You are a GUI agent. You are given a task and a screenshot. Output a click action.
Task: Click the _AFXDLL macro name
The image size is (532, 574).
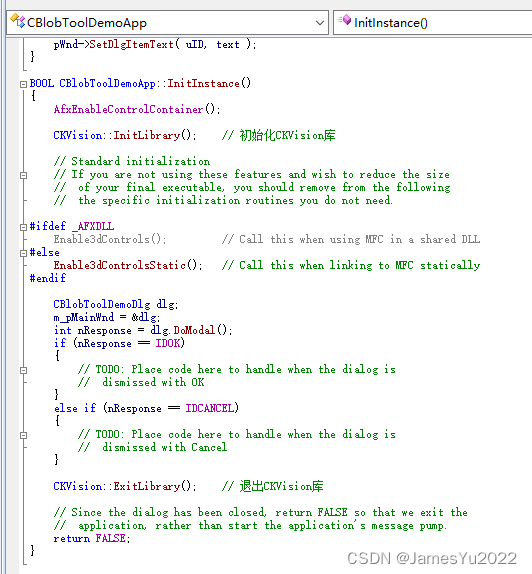click(93, 226)
